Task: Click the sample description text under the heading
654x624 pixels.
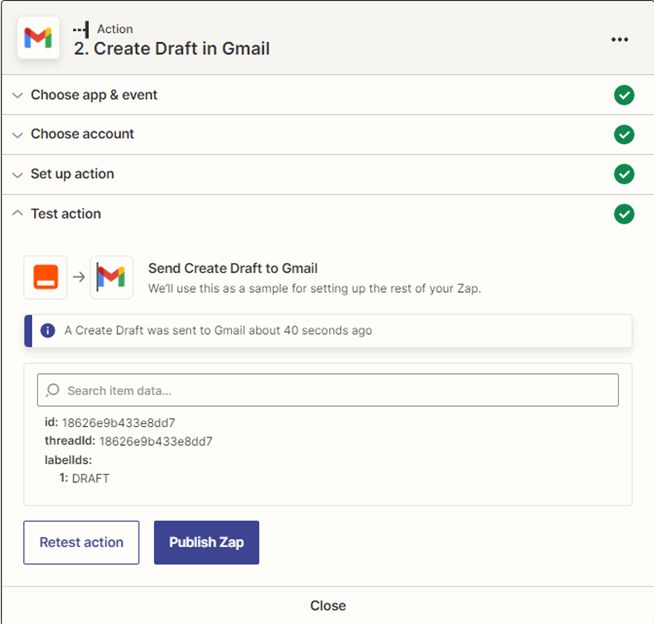Action: pyautogui.click(x=314, y=288)
